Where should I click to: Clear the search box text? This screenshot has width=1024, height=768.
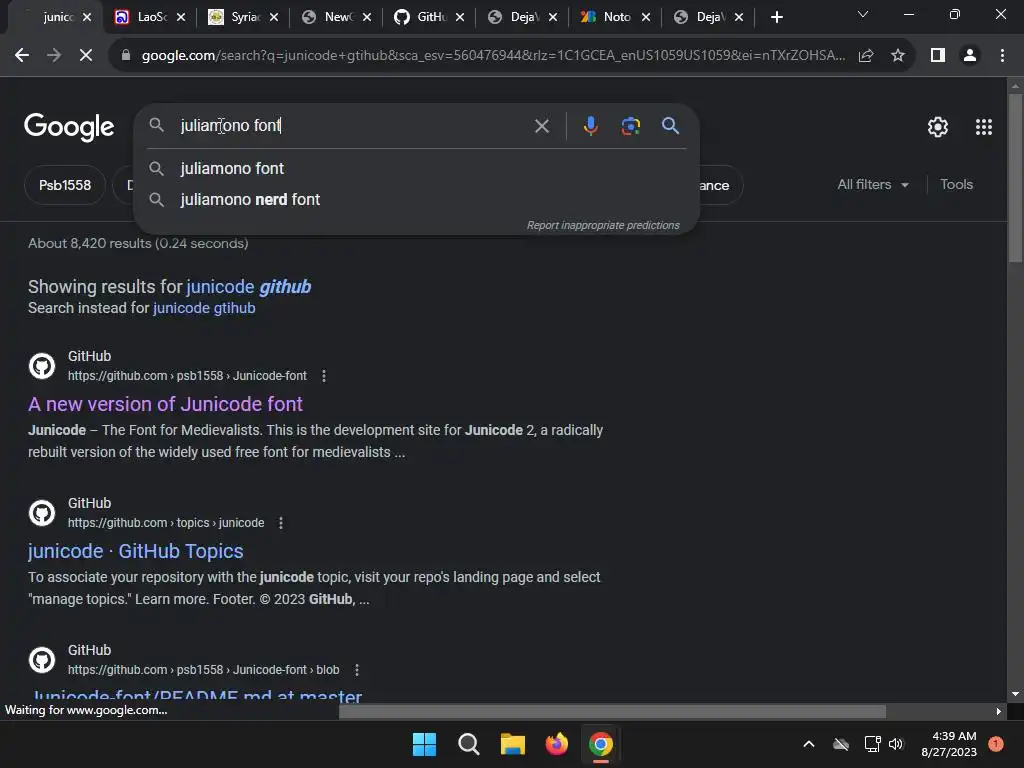point(541,125)
